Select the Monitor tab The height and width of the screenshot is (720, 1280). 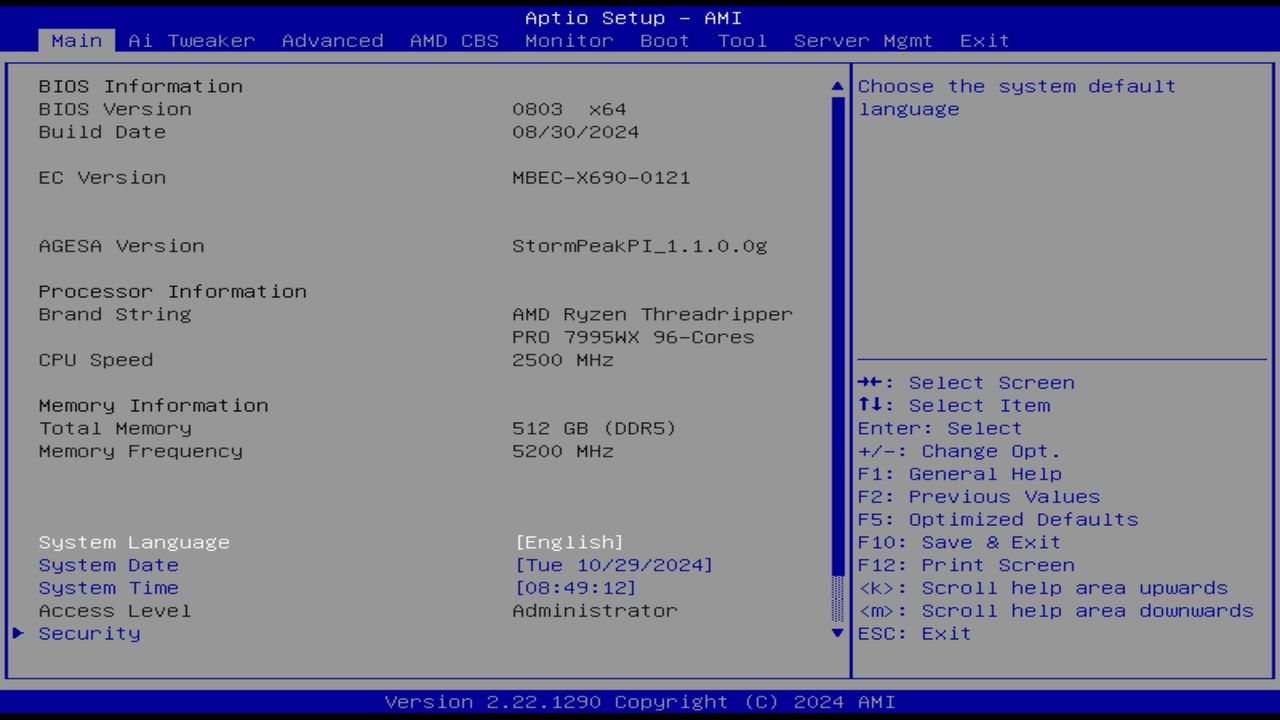[569, 41]
